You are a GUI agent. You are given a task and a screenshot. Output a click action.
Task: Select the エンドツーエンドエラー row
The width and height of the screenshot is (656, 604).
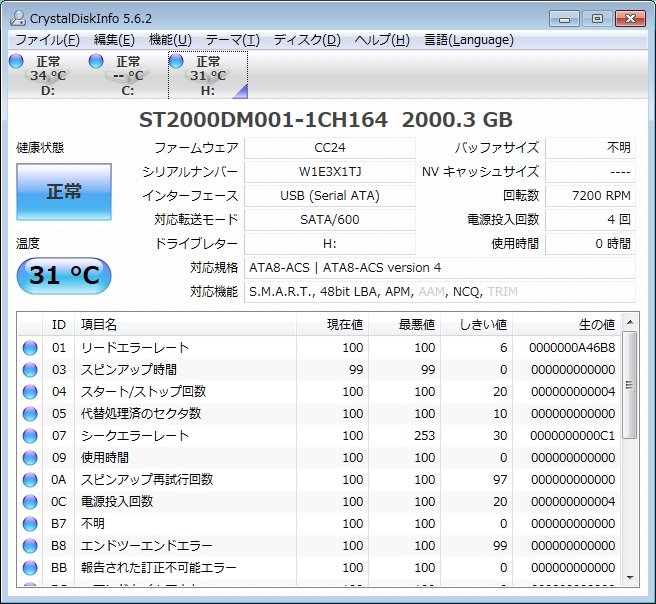point(319,545)
